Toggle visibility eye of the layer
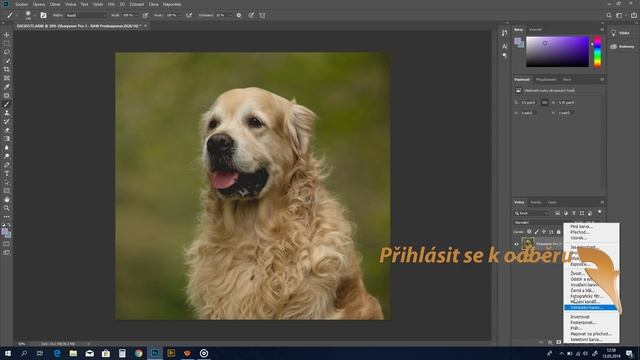The image size is (640, 360). click(x=516, y=244)
